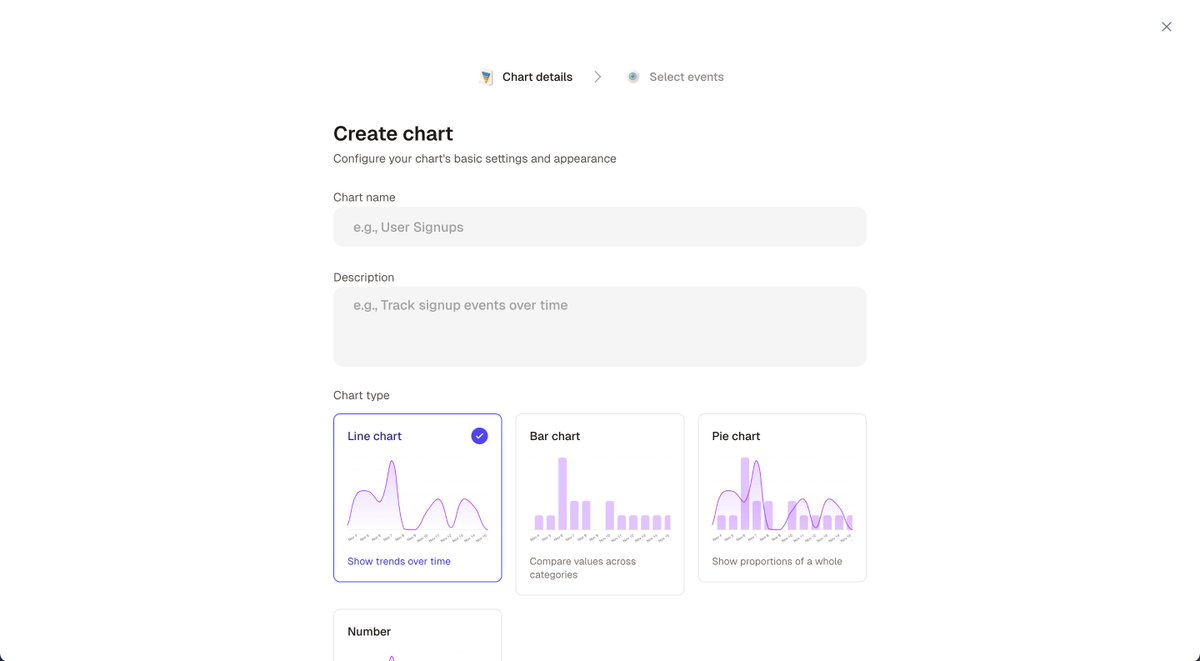Click 'Compare values across categories' text

583,568
